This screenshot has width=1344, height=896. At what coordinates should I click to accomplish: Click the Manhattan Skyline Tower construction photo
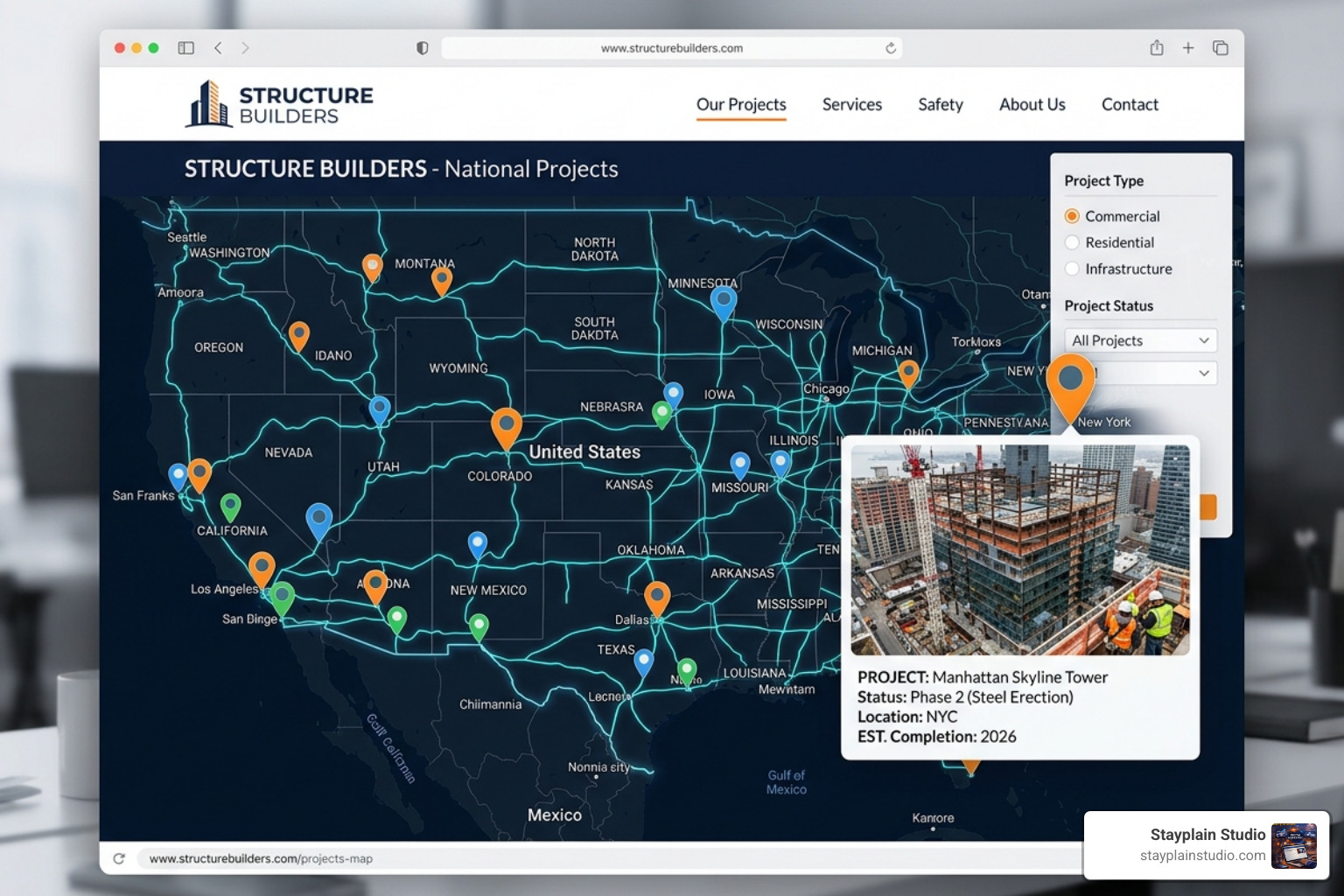1020,549
